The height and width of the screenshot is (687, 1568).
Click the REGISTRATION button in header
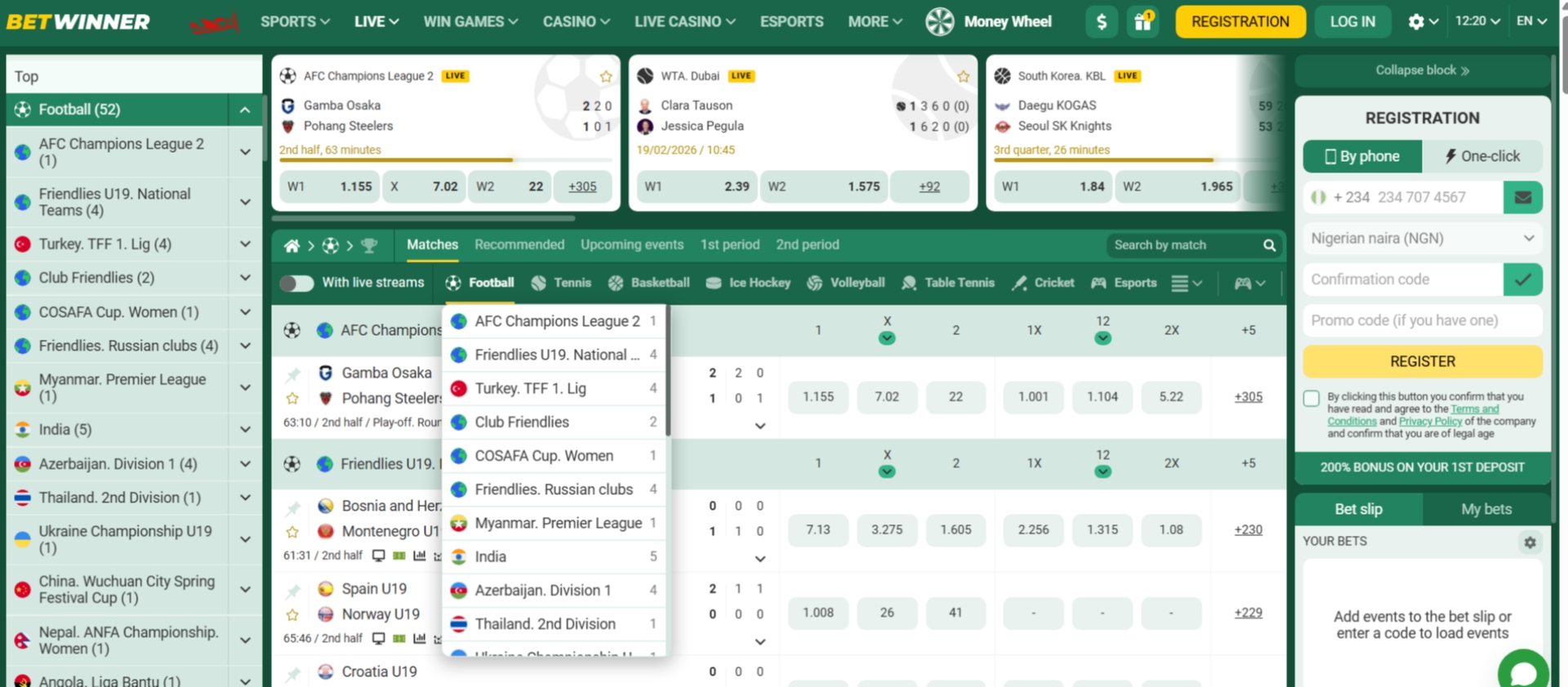coord(1240,22)
